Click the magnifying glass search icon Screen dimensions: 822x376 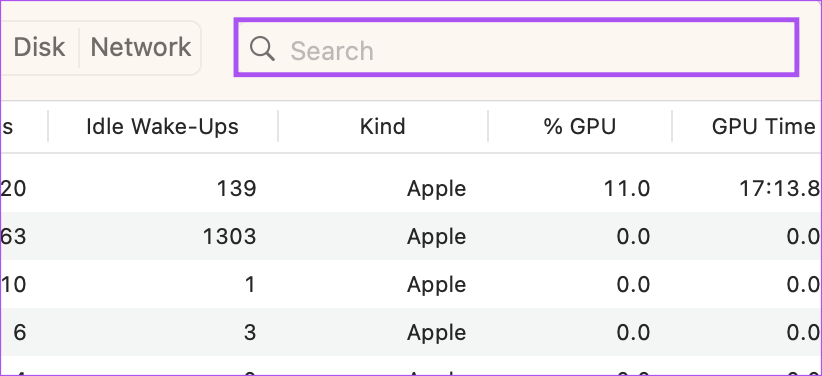point(262,49)
